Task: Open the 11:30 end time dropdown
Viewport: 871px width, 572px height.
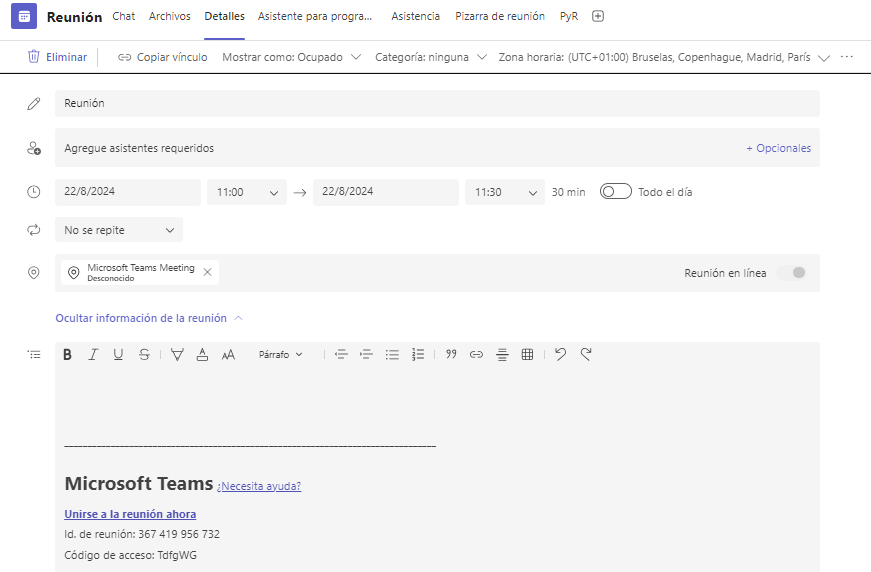Action: click(505, 192)
